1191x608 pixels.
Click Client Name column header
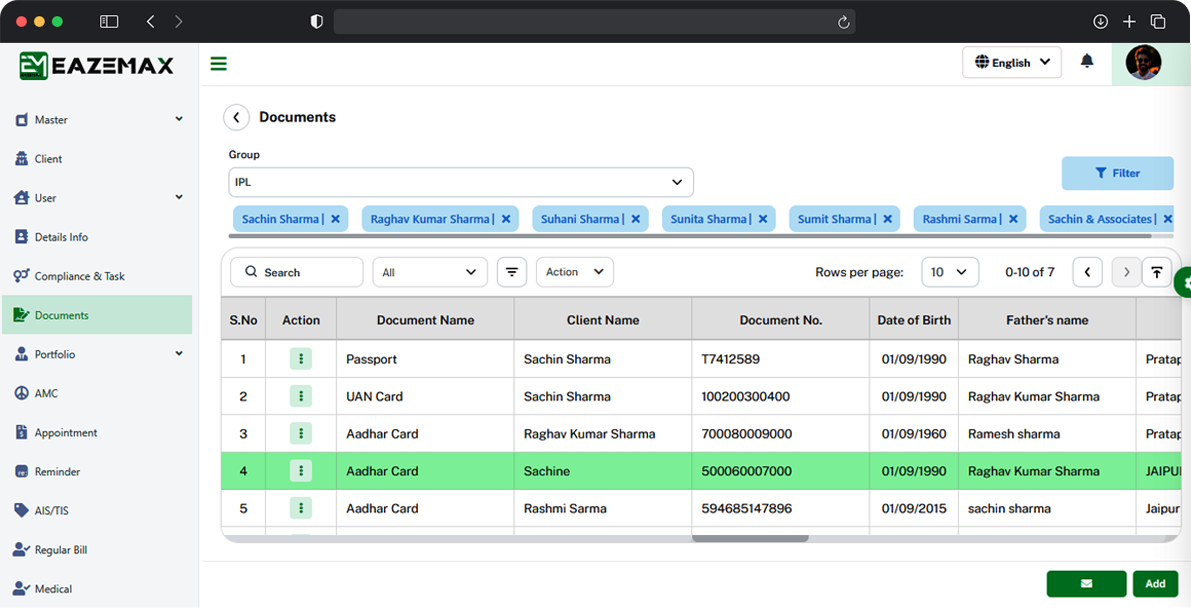tap(603, 320)
